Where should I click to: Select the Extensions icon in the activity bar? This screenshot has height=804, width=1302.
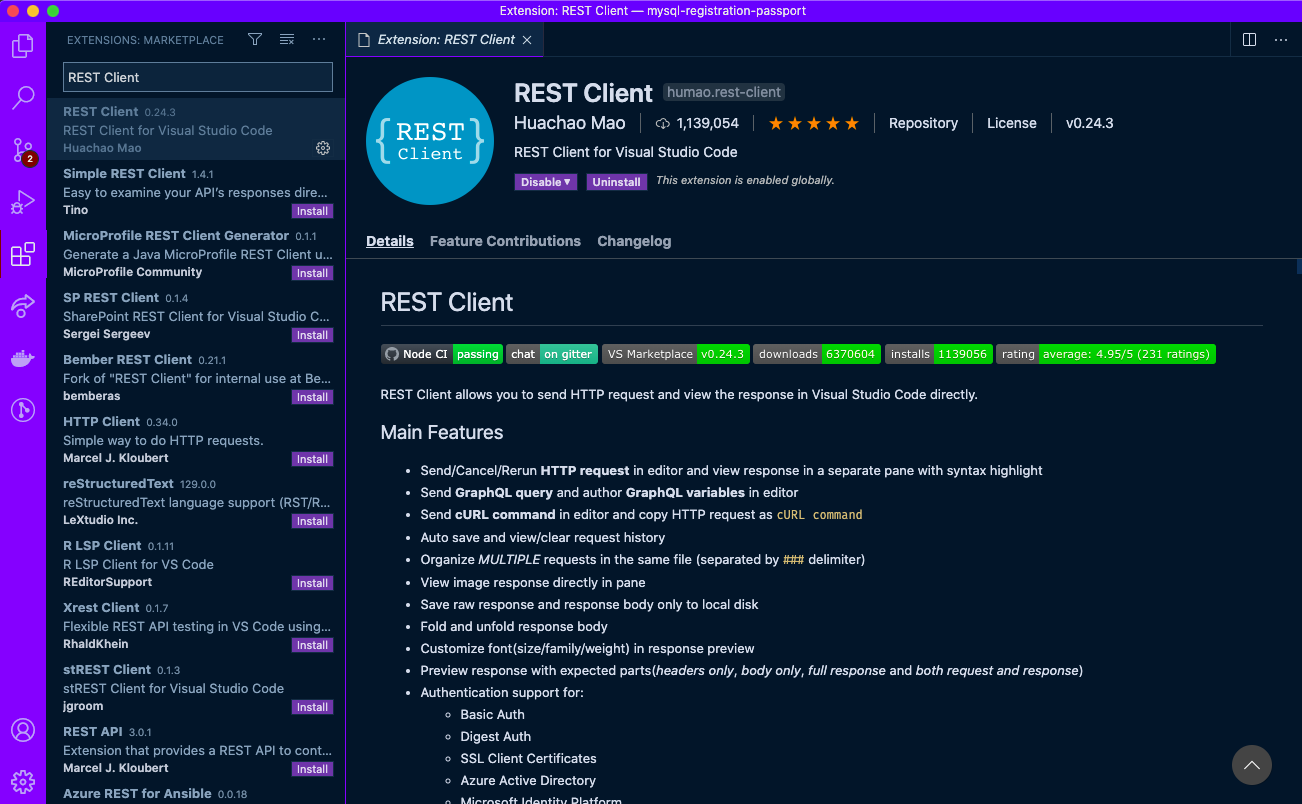point(22,254)
